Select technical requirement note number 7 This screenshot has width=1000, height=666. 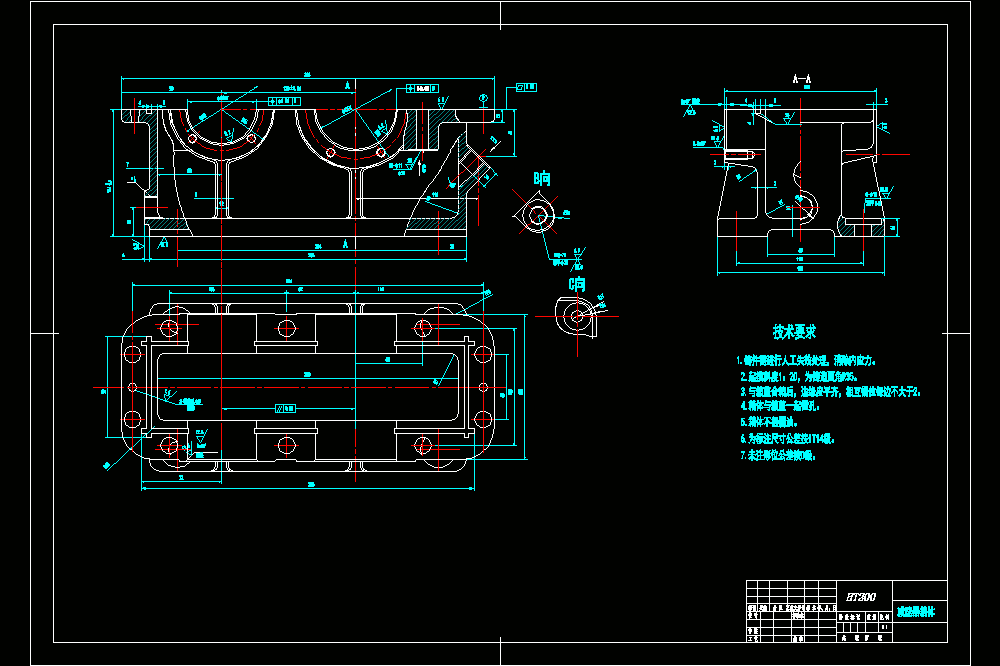(x=777, y=455)
